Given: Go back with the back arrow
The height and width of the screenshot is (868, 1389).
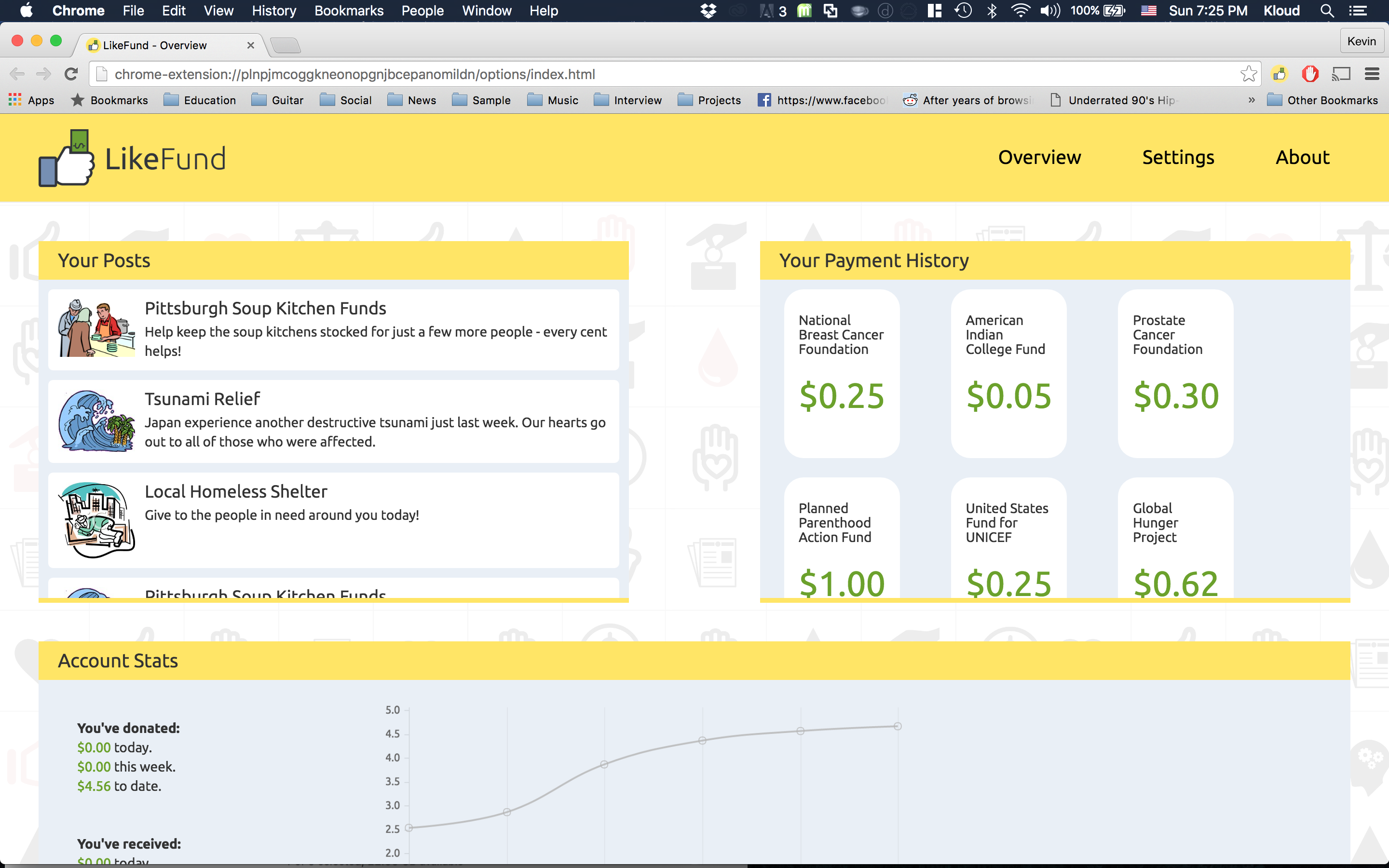Looking at the screenshot, I should pos(17,74).
